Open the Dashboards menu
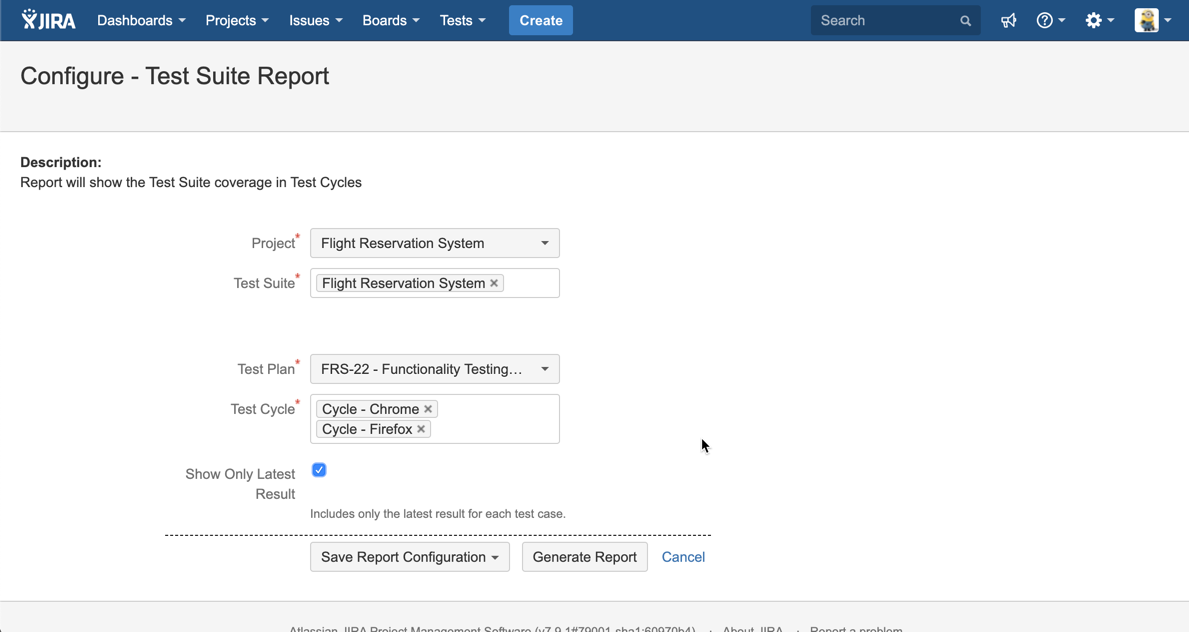The image size is (1189, 632). point(141,20)
